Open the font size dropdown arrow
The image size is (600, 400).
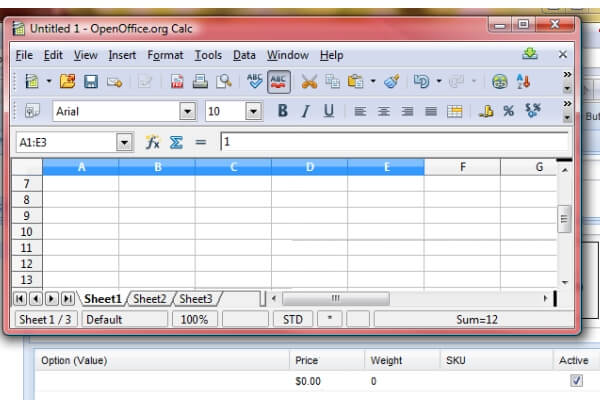click(x=254, y=111)
